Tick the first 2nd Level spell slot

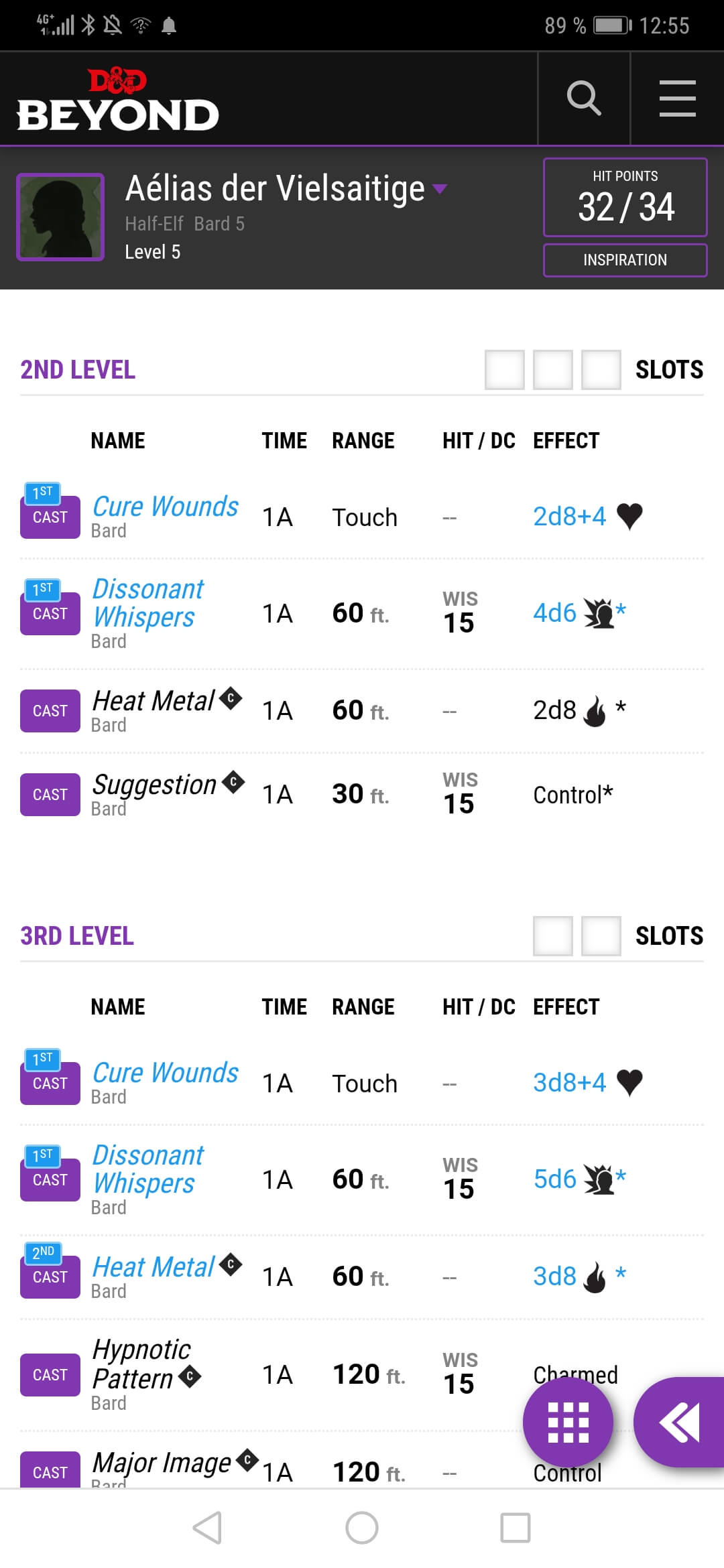[x=505, y=369]
